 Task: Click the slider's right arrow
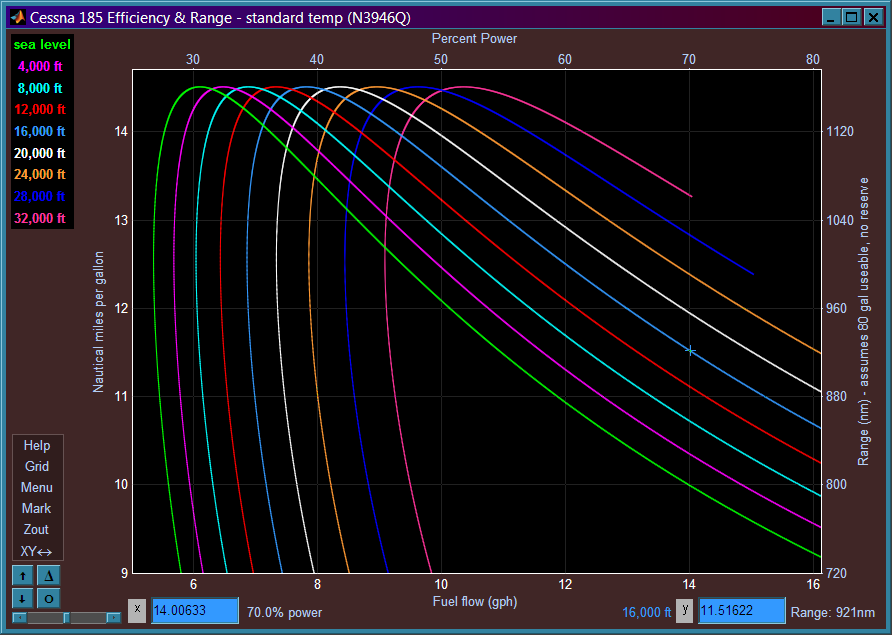pos(113,618)
